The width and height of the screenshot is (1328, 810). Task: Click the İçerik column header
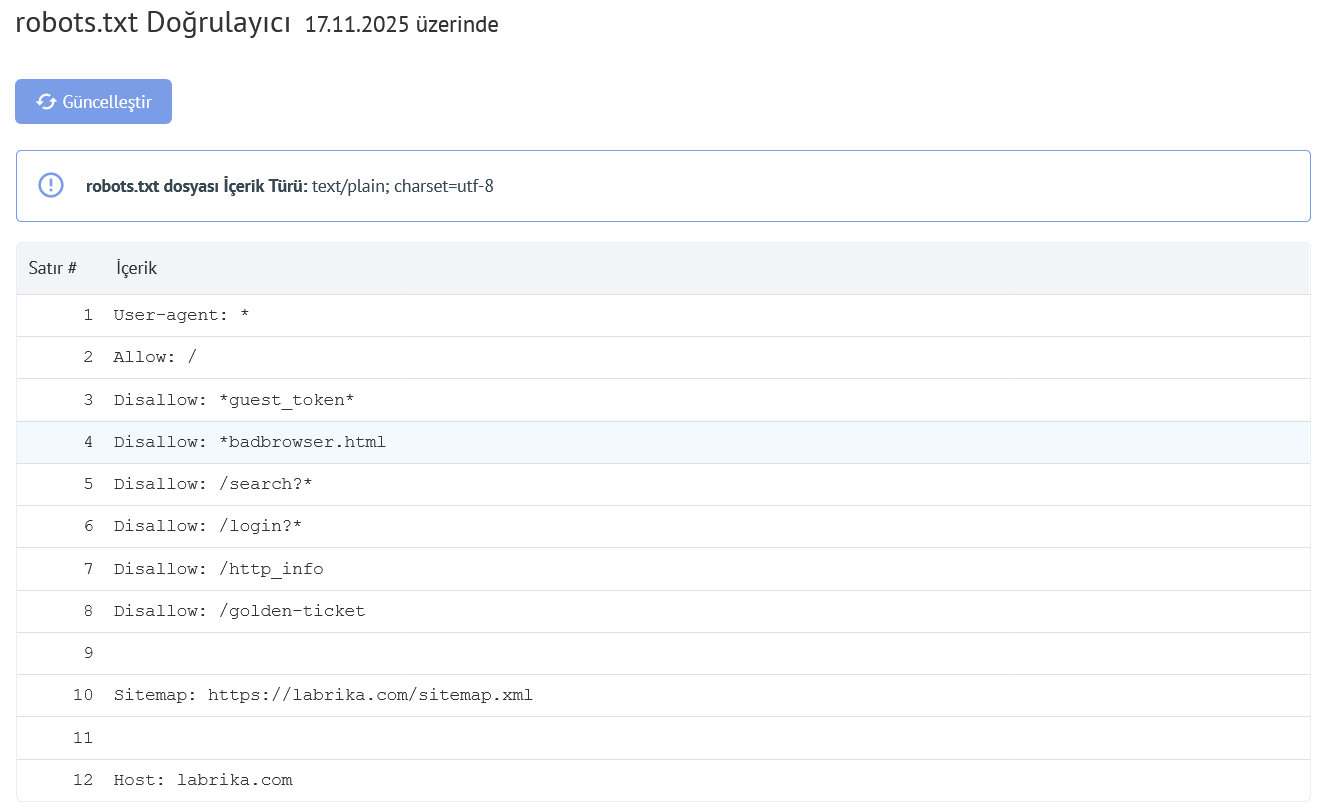[136, 268]
